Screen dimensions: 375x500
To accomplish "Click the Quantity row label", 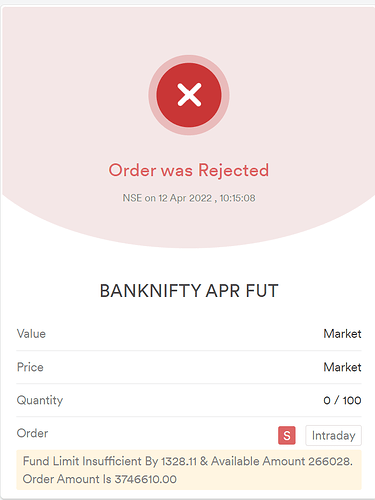I will [x=40, y=400].
